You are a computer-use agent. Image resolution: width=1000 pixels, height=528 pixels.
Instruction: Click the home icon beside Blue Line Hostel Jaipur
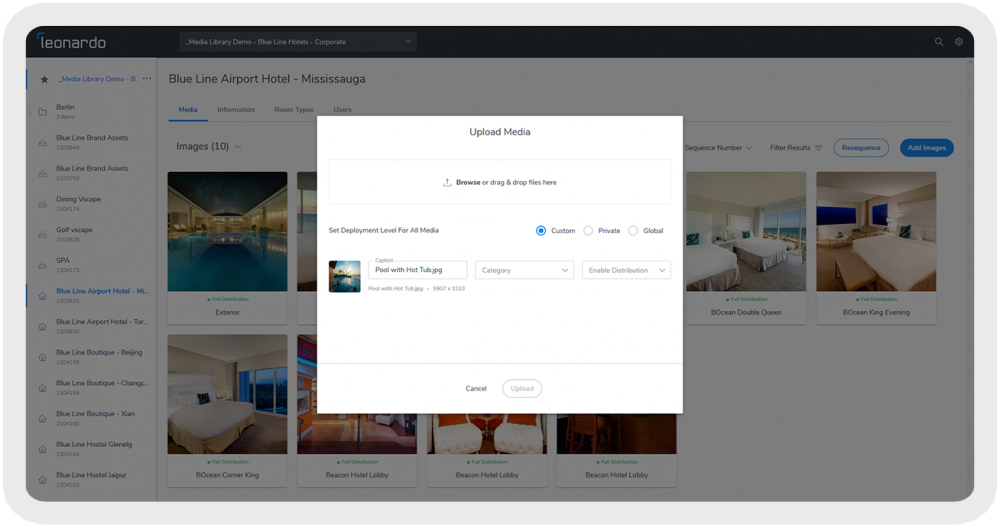43,480
